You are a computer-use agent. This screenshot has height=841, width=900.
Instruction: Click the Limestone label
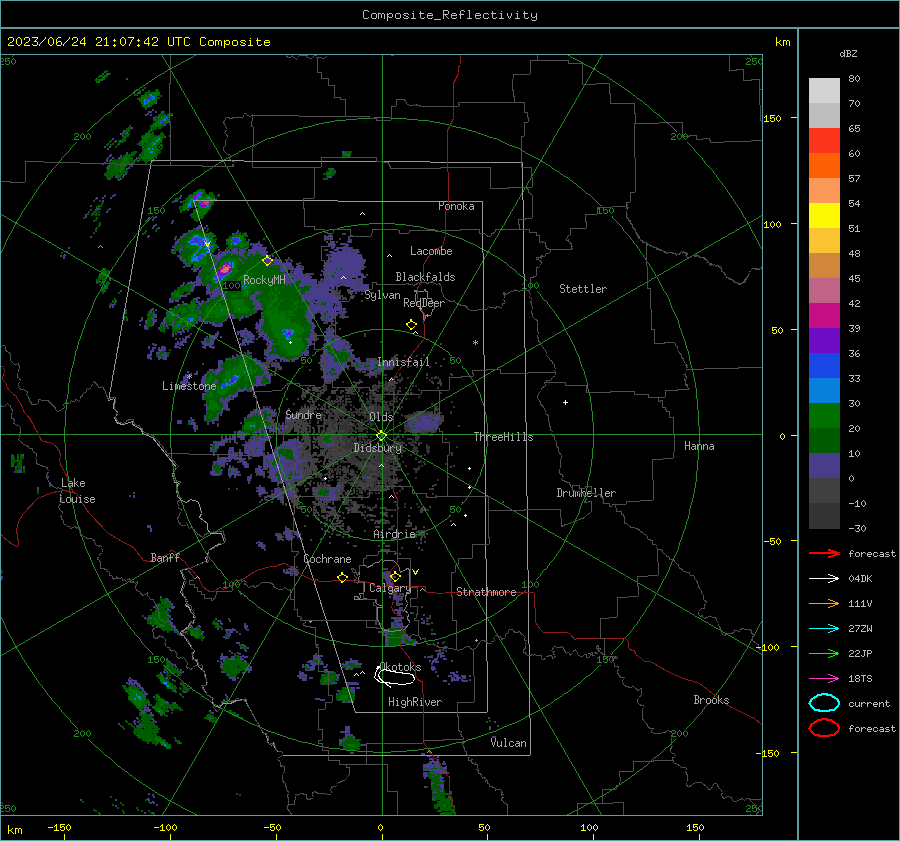point(189,386)
